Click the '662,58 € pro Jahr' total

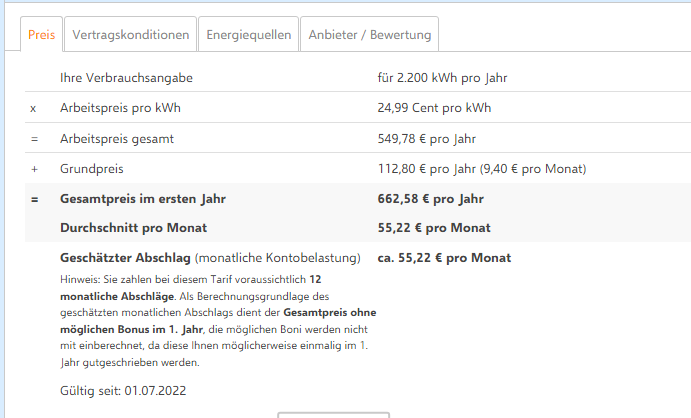(431, 199)
